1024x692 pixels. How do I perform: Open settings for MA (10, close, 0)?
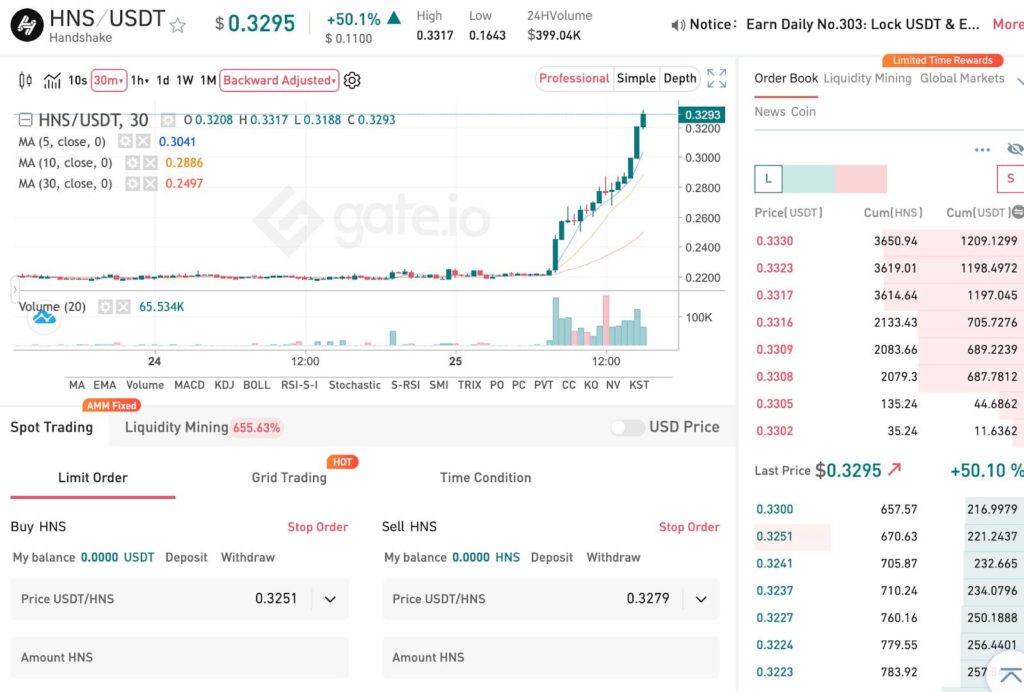click(x=133, y=163)
